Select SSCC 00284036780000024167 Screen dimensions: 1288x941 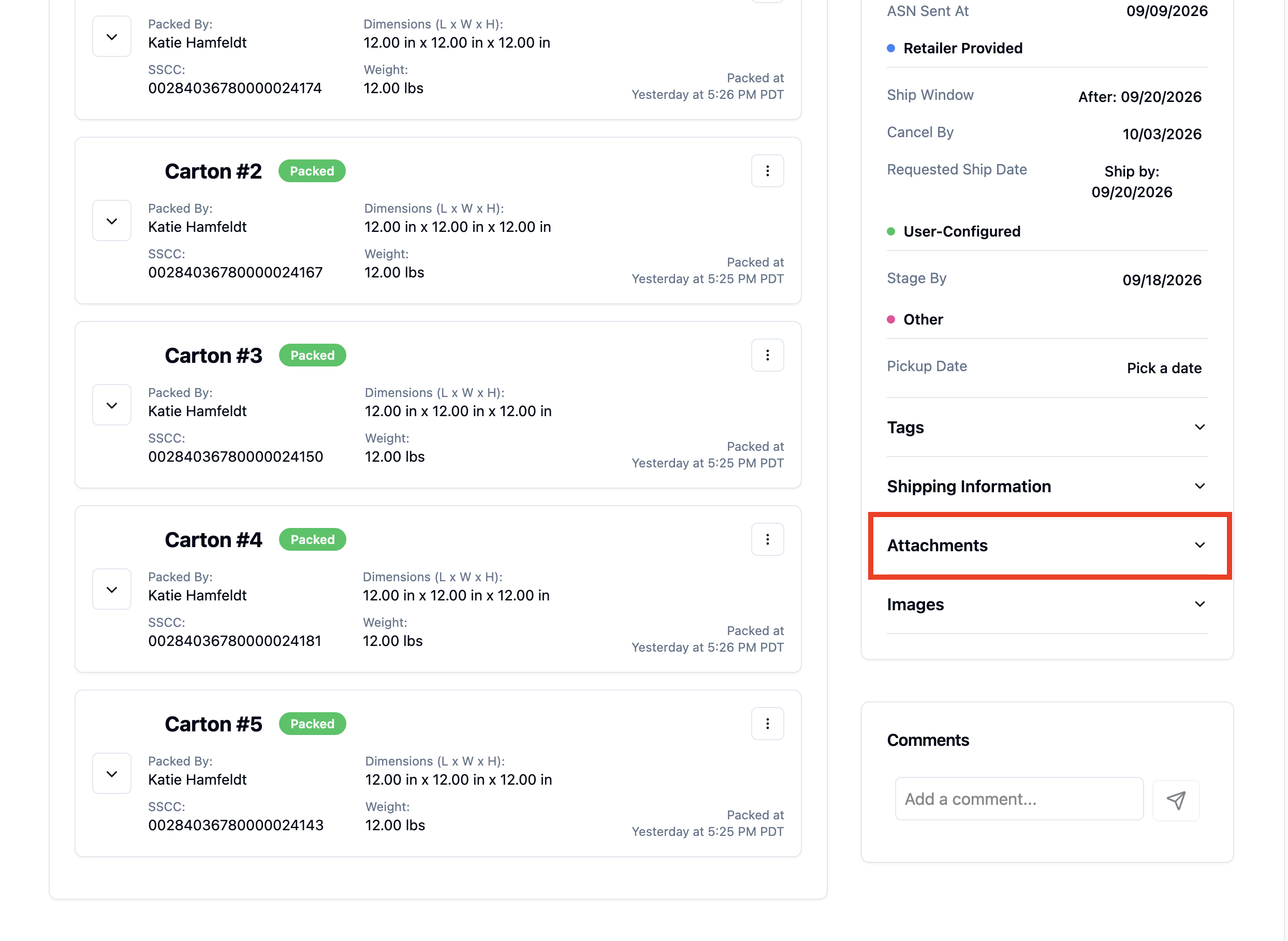coord(235,272)
